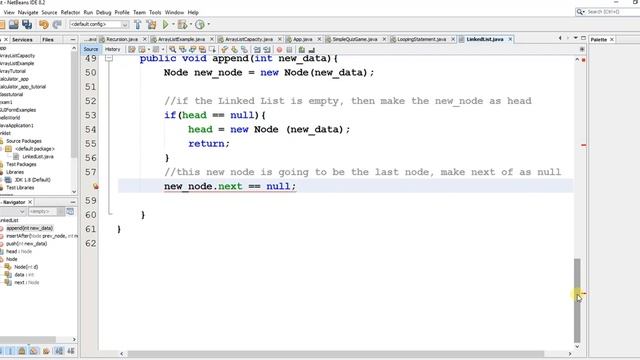Open the Navigator empty filter combo box
Screen dimensions: 640x360
coord(46,211)
